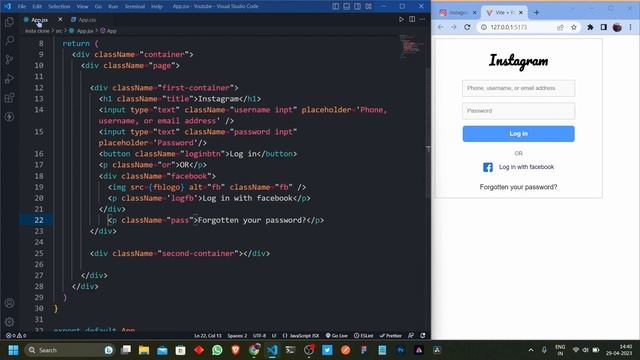Viewport: 640px width, 360px height.
Task: Focus the Phone, username, or email field
Action: point(518,88)
